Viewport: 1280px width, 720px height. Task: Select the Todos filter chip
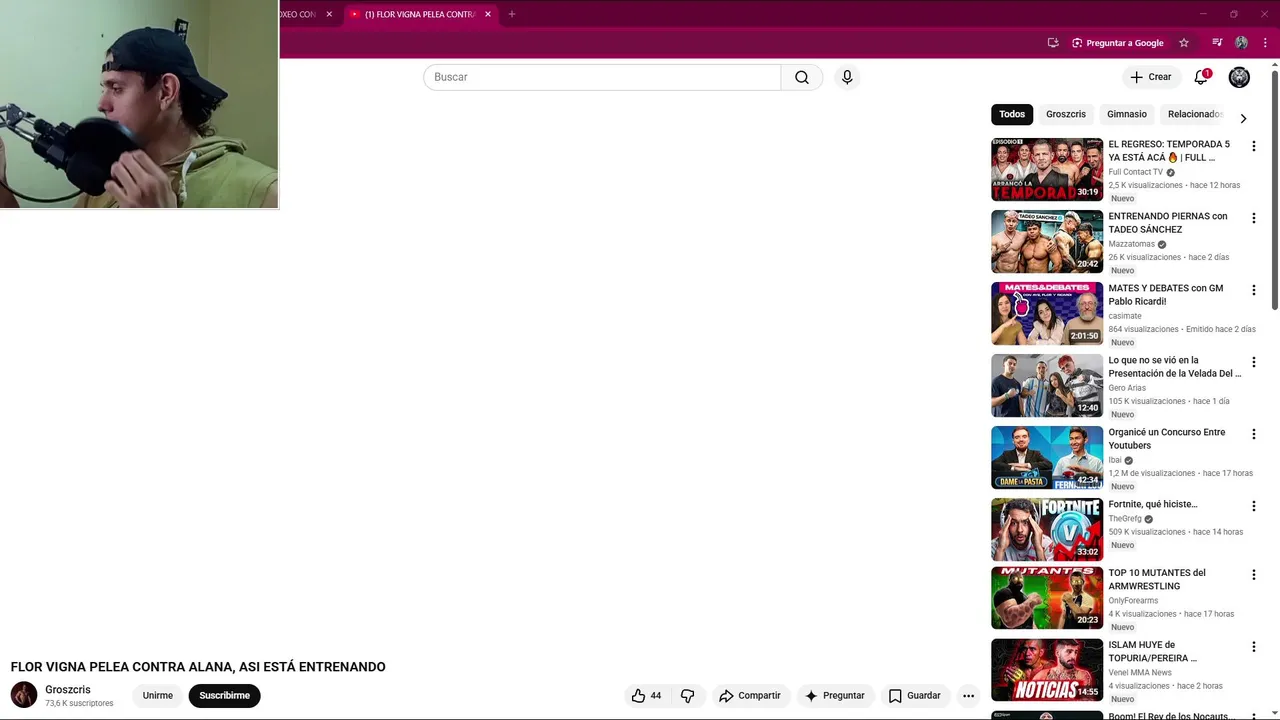pos(1012,114)
